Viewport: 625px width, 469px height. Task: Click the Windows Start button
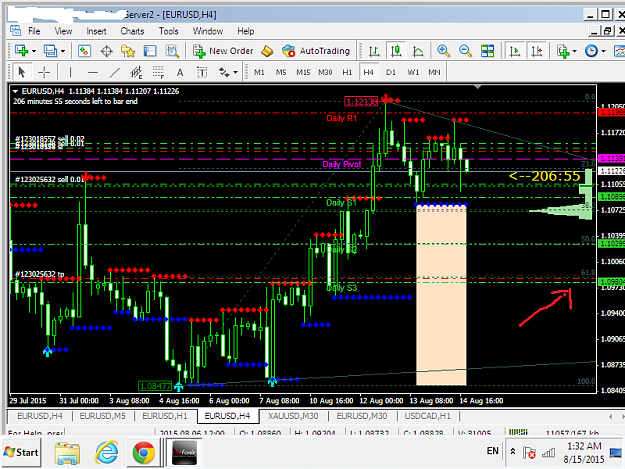pyautogui.click(x=21, y=452)
